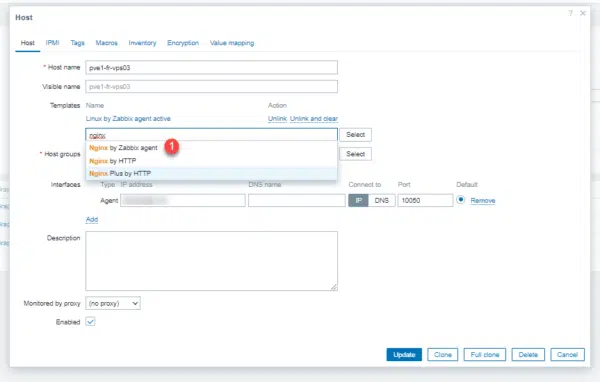Remove the Agent interface

click(x=483, y=201)
